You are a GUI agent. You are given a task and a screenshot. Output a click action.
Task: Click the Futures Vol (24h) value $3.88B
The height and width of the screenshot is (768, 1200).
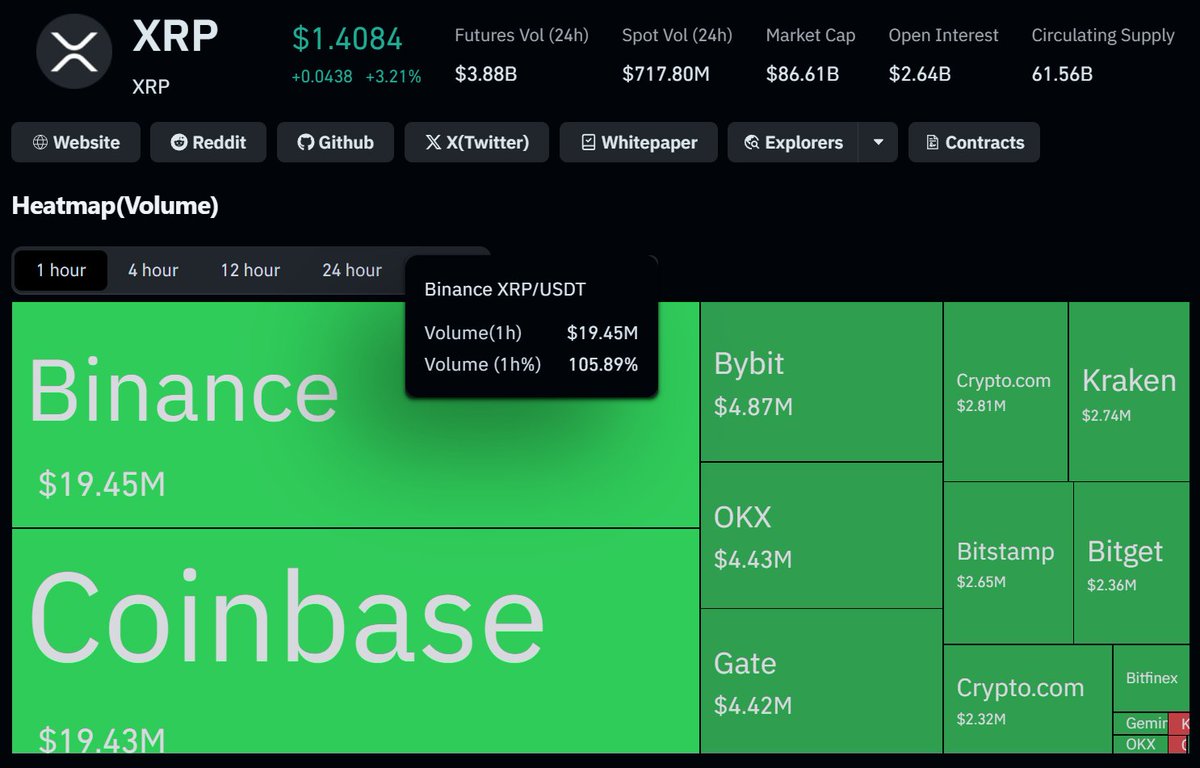pos(486,73)
